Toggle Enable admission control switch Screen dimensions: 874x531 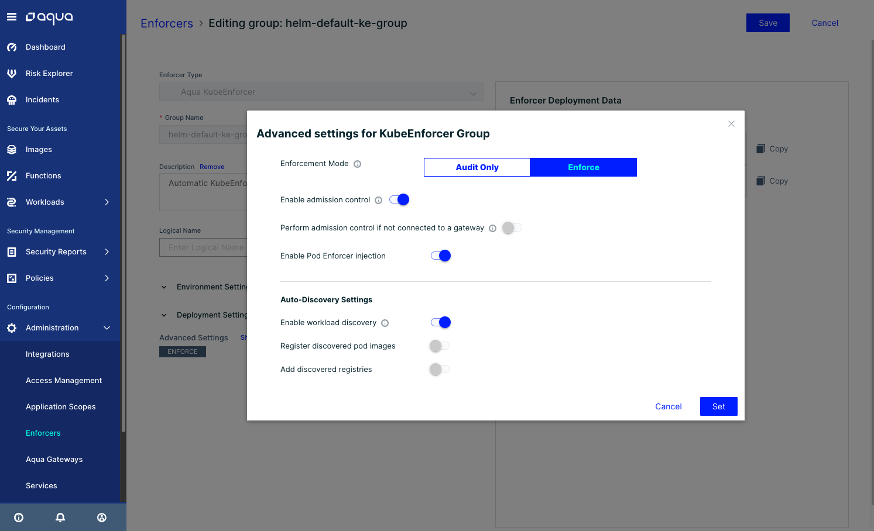tap(399, 199)
